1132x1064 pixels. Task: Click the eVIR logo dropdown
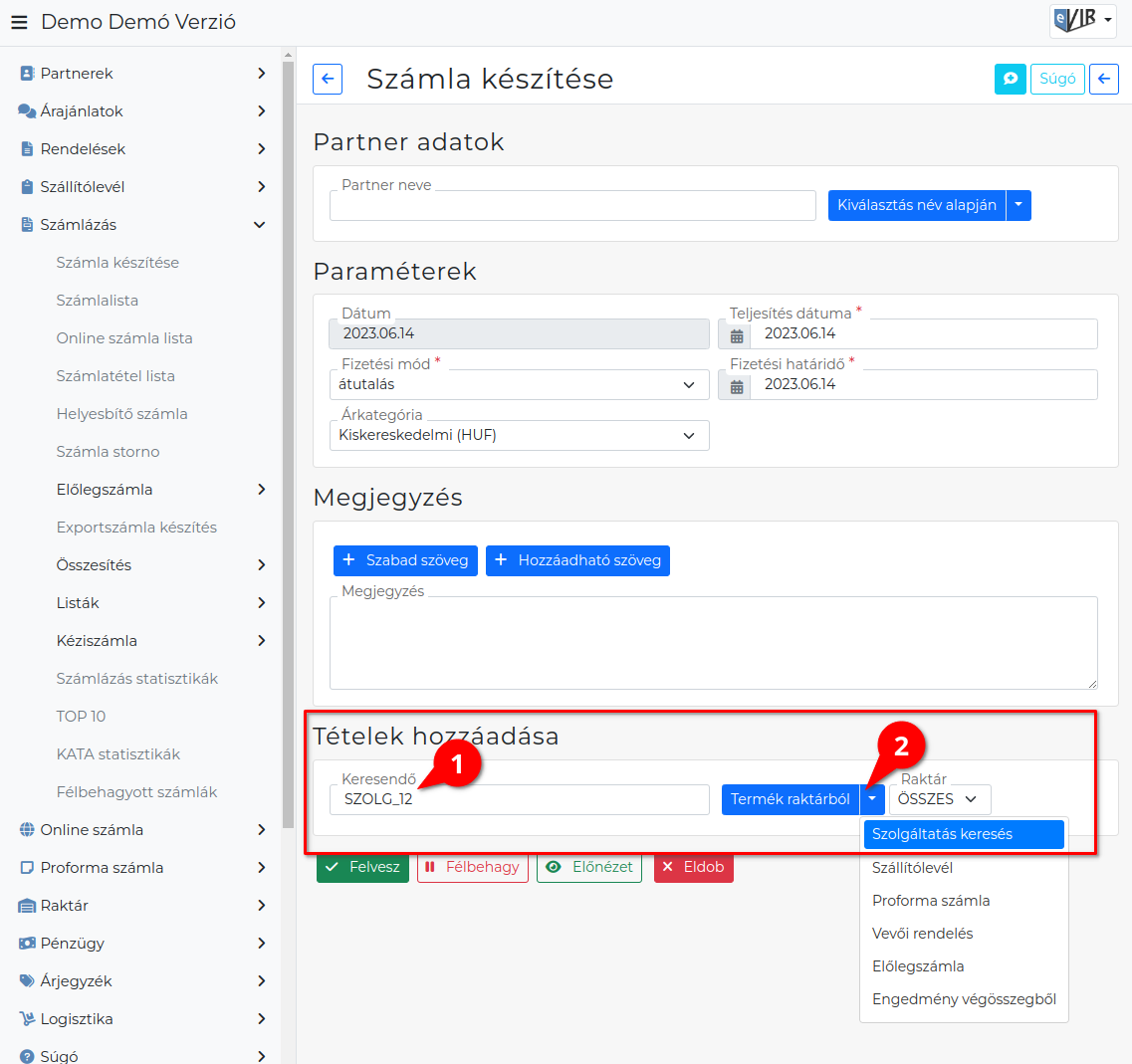(1082, 20)
